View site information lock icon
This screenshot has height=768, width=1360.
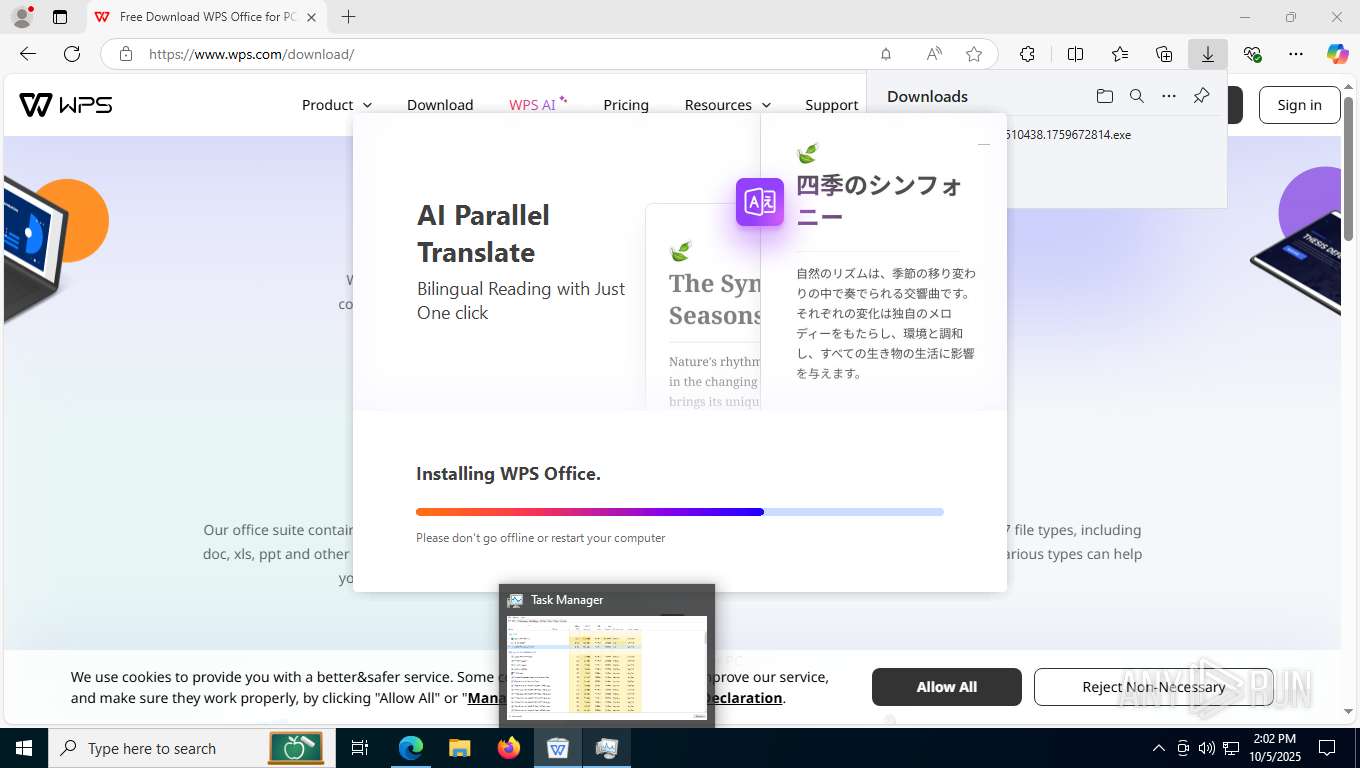pos(126,54)
